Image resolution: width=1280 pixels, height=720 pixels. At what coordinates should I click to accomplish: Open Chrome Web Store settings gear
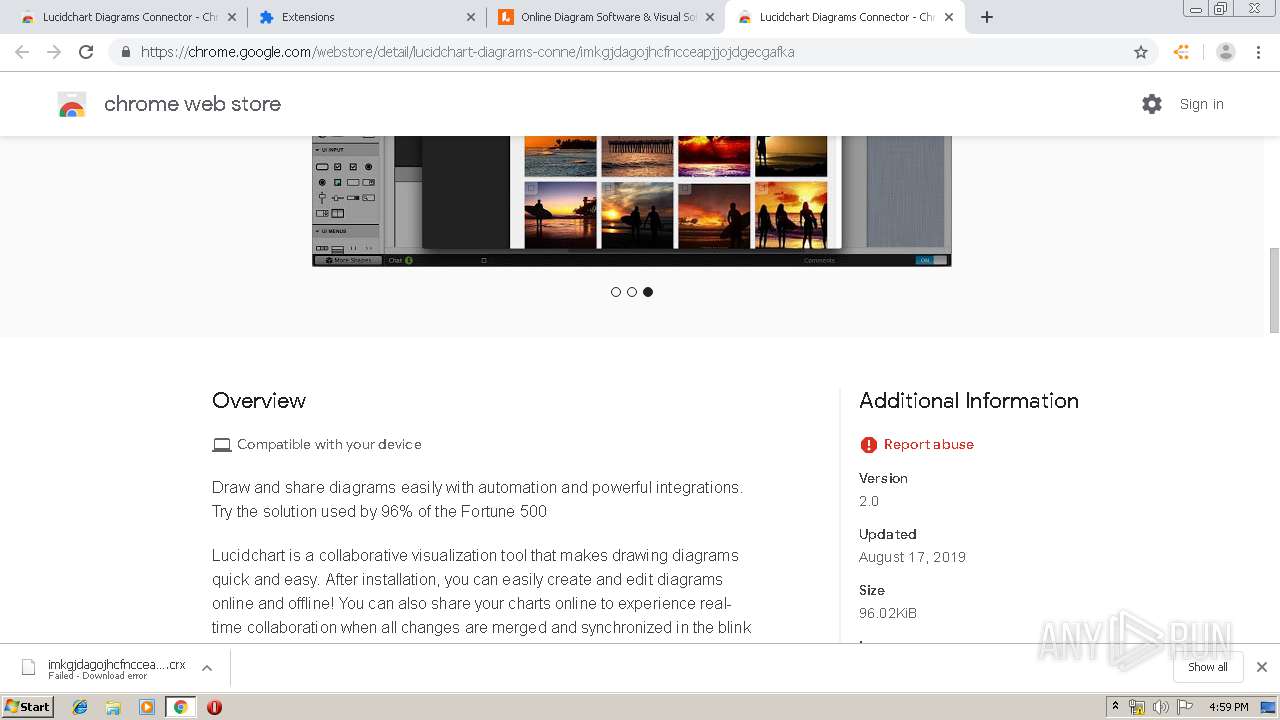point(1152,104)
